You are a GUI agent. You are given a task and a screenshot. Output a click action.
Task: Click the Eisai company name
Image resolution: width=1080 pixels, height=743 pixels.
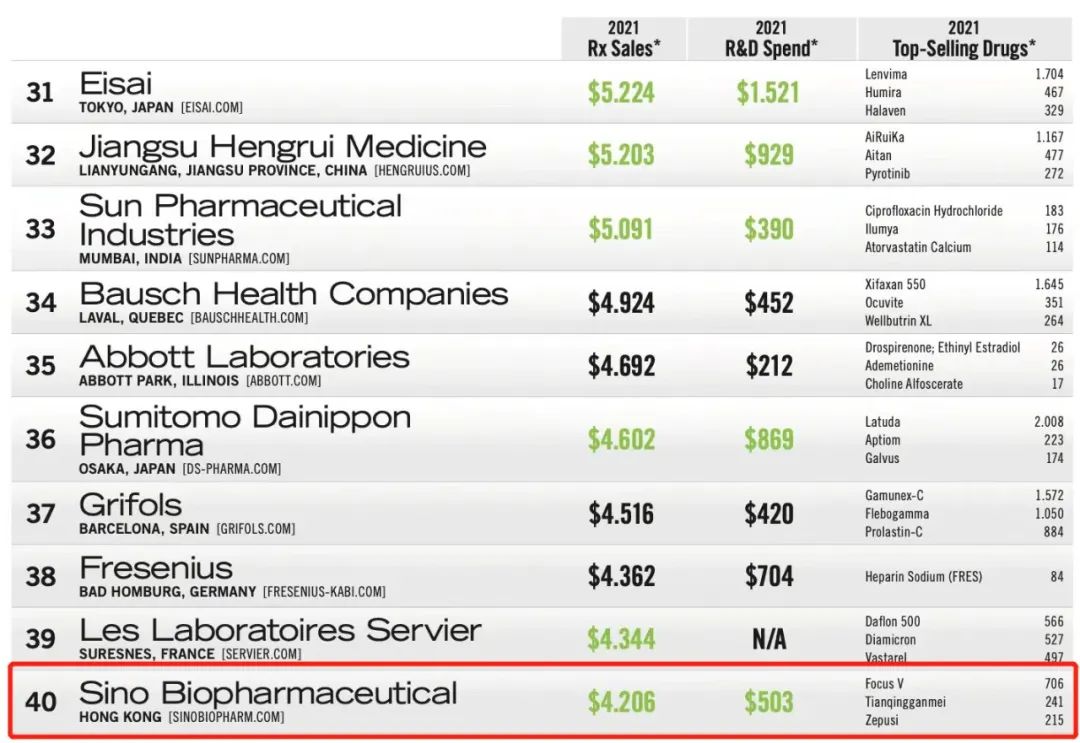tap(116, 82)
